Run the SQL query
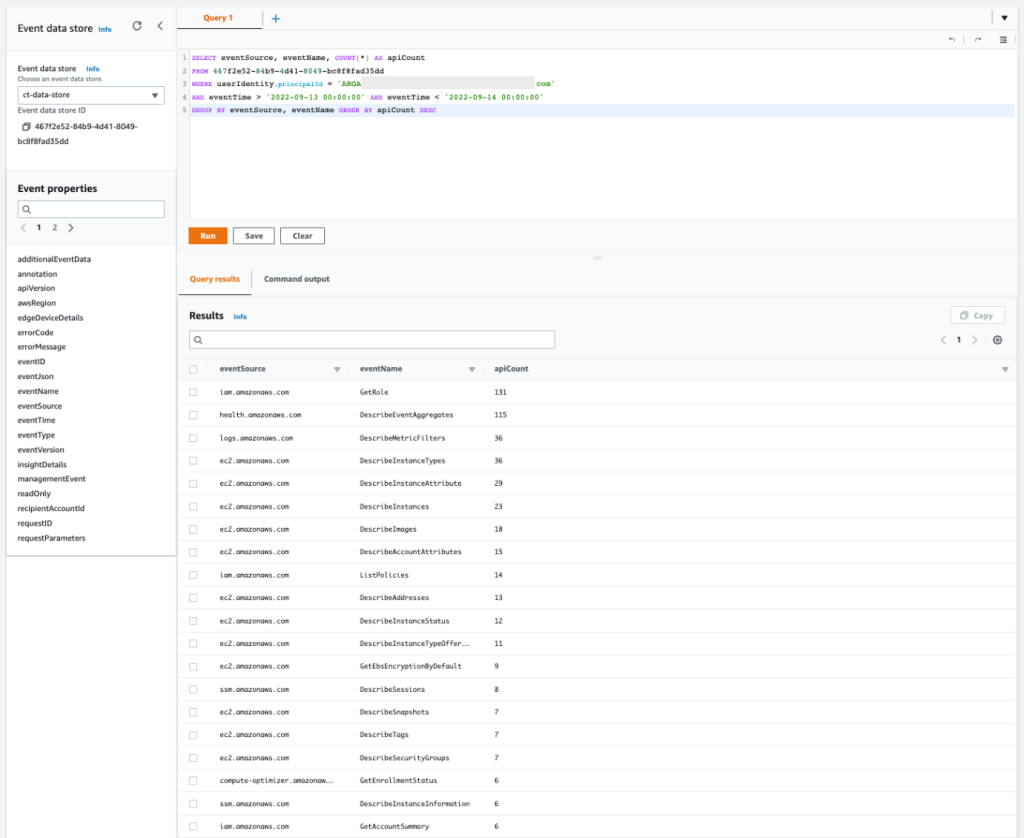This screenshot has height=838, width=1024. [x=207, y=235]
